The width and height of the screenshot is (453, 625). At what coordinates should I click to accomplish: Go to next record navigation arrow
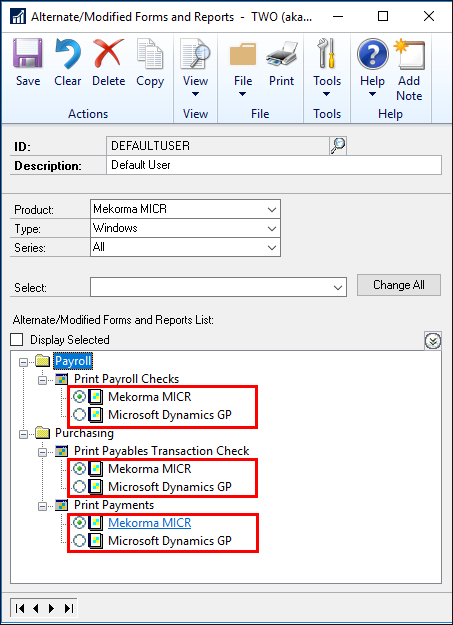(x=51, y=608)
